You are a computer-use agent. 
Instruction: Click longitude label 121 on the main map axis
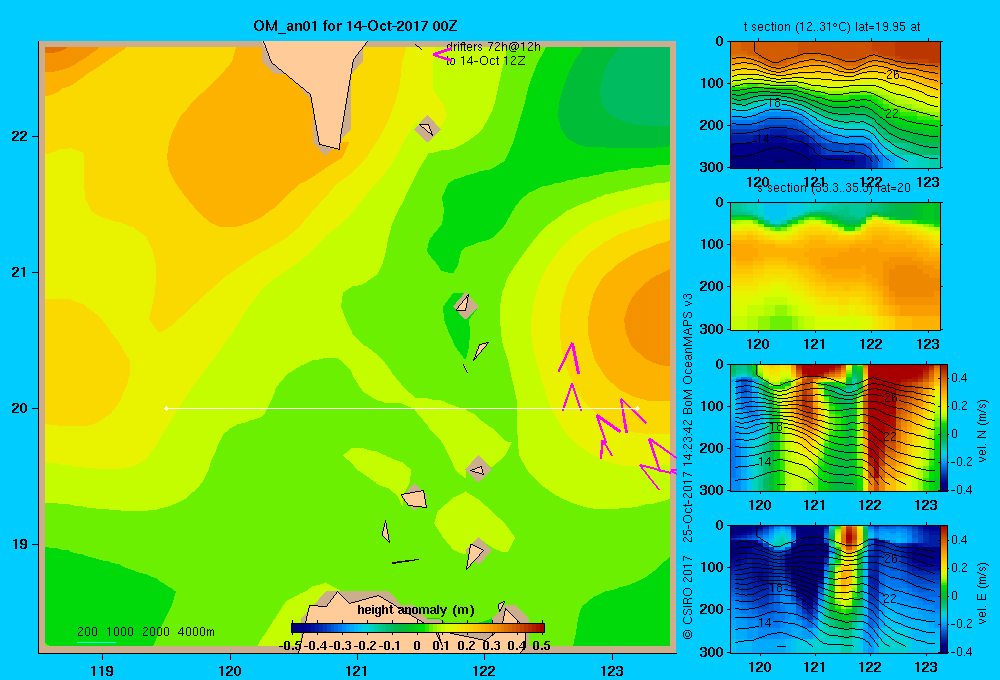tap(357, 670)
